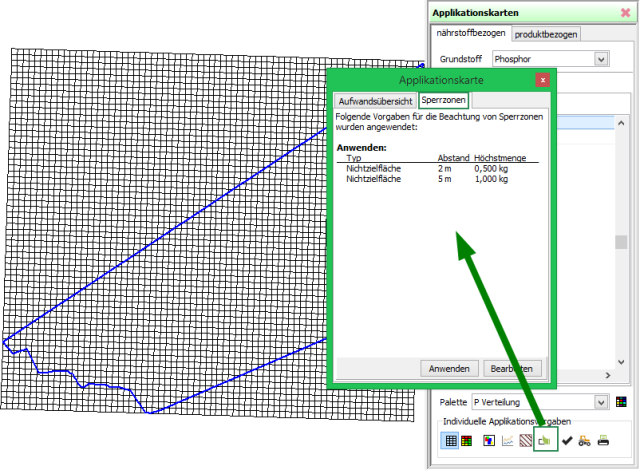
Task: Click the tractor icon
Action: pos(584,440)
